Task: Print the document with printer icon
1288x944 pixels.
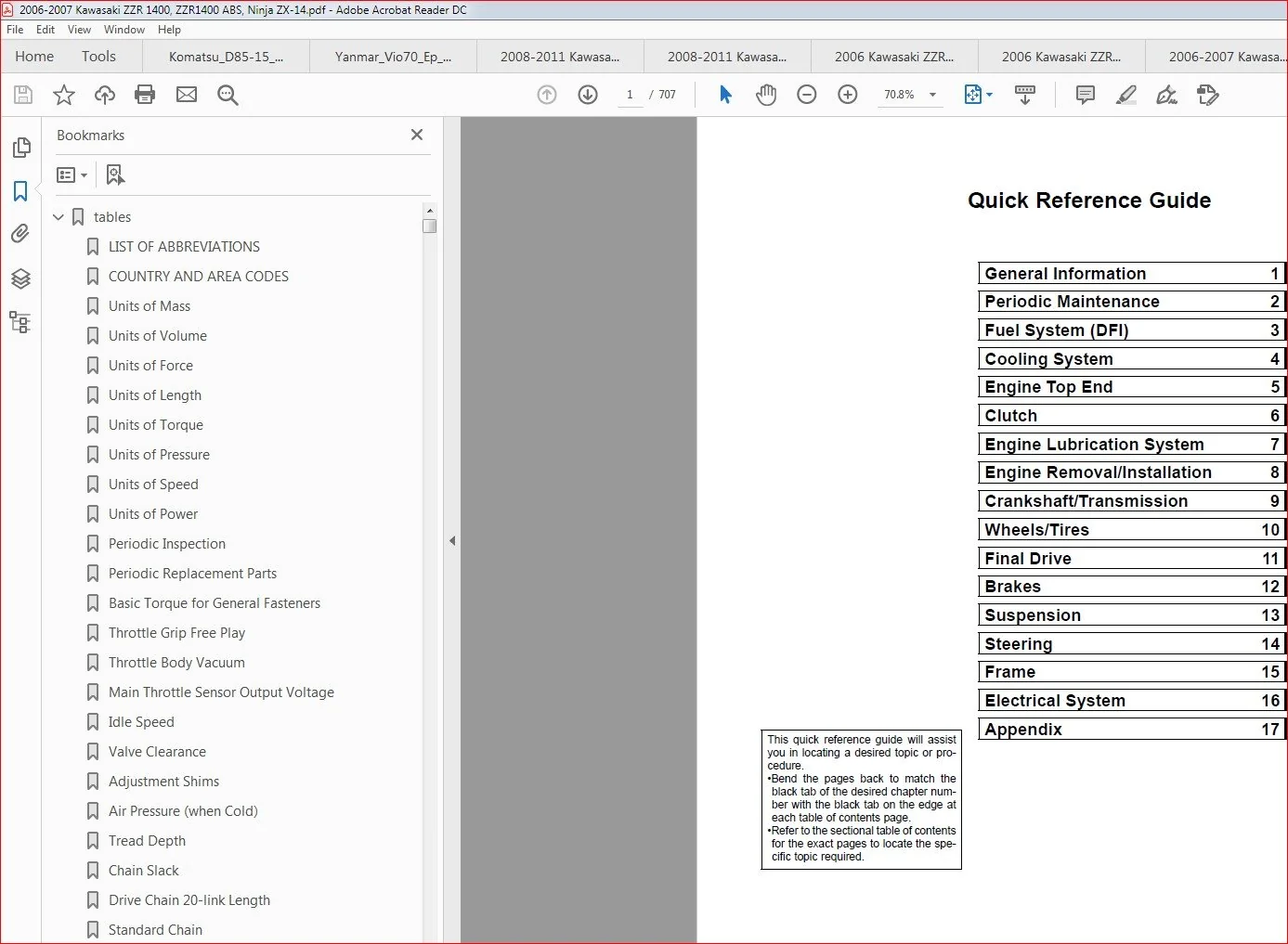Action: 145,95
